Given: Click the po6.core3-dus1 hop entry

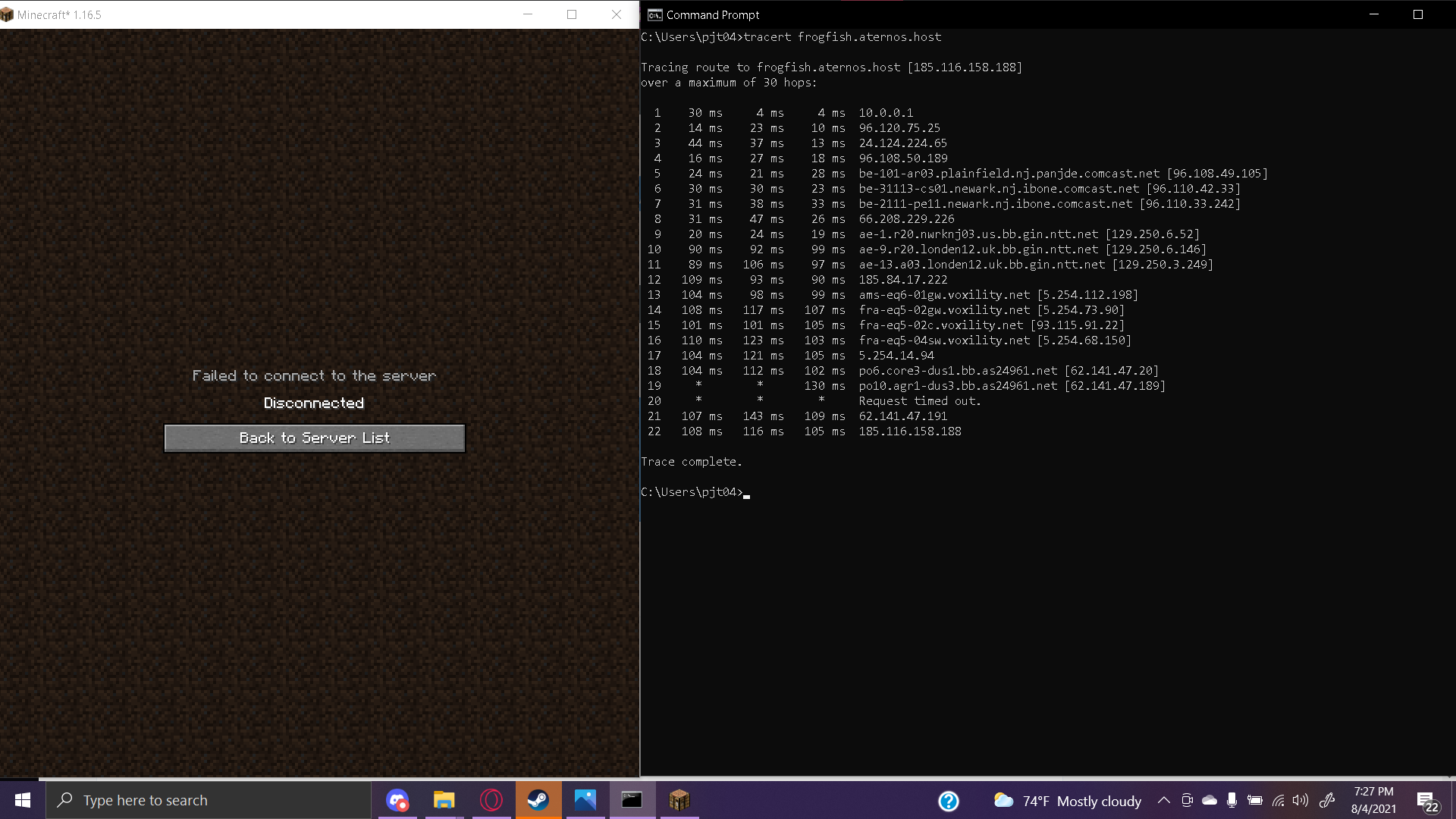Looking at the screenshot, I should (x=1009, y=370).
